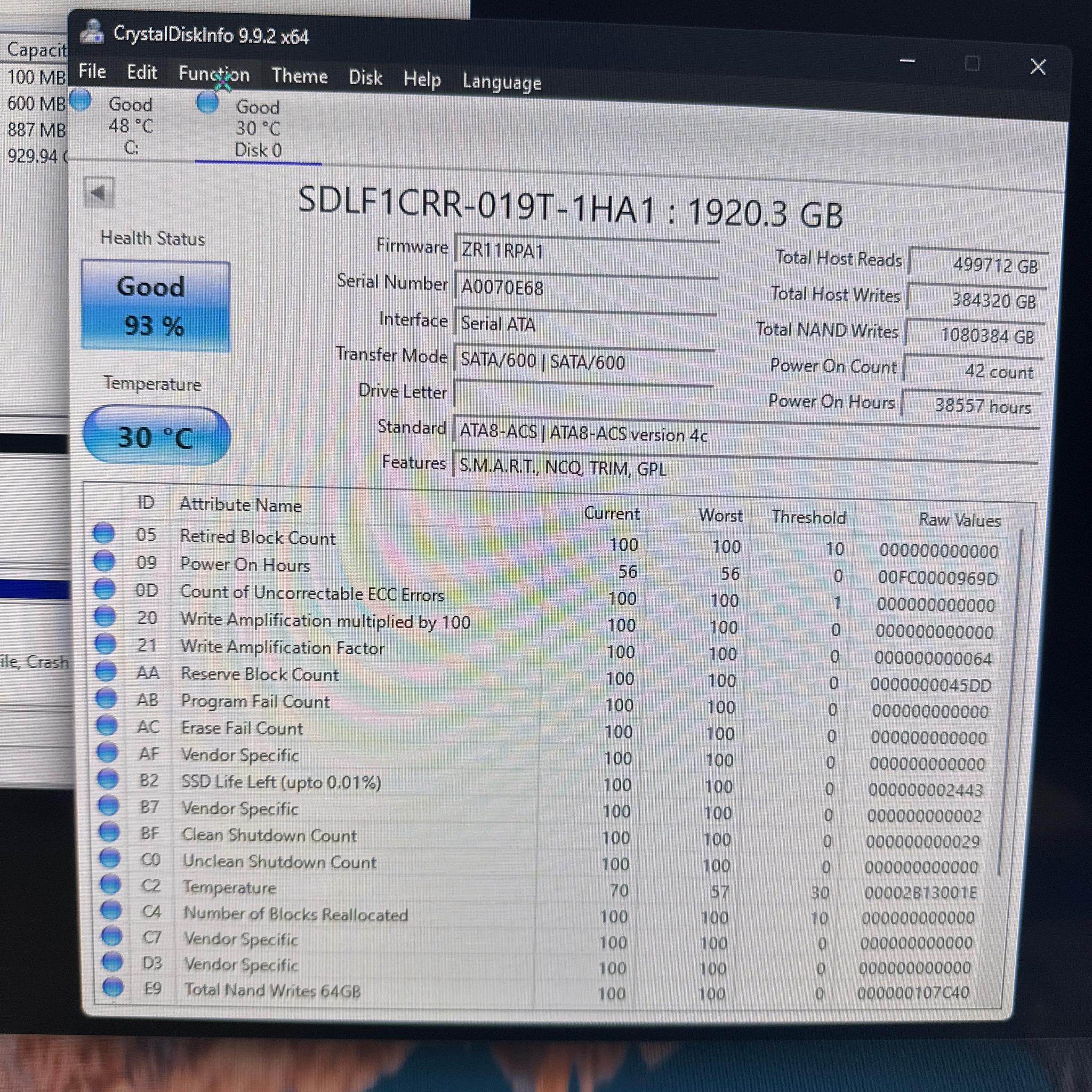Click status orb of Unclean Shutdown Count row
Image resolution: width=1092 pixels, height=1092 pixels.
(110, 858)
